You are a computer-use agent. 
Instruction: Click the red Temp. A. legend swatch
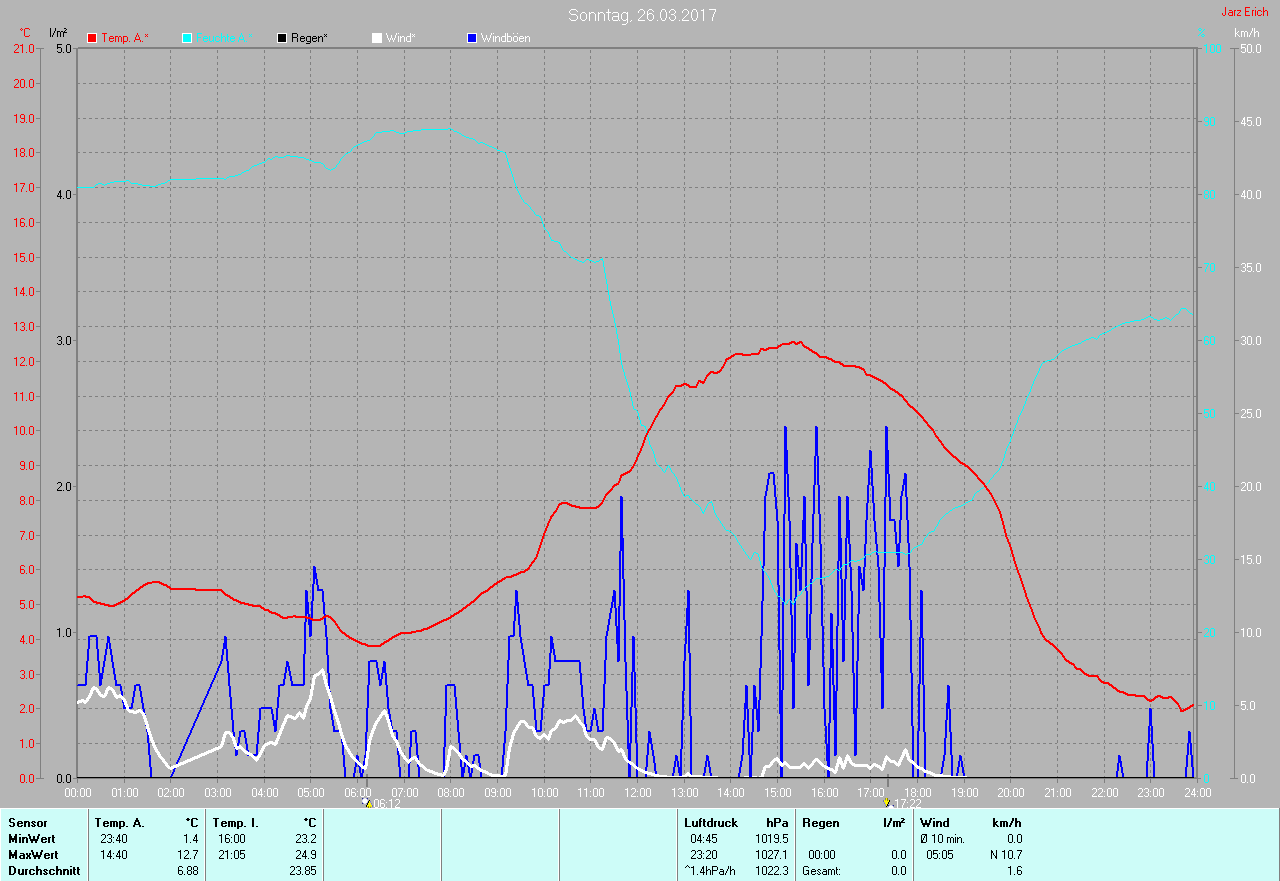click(x=93, y=38)
